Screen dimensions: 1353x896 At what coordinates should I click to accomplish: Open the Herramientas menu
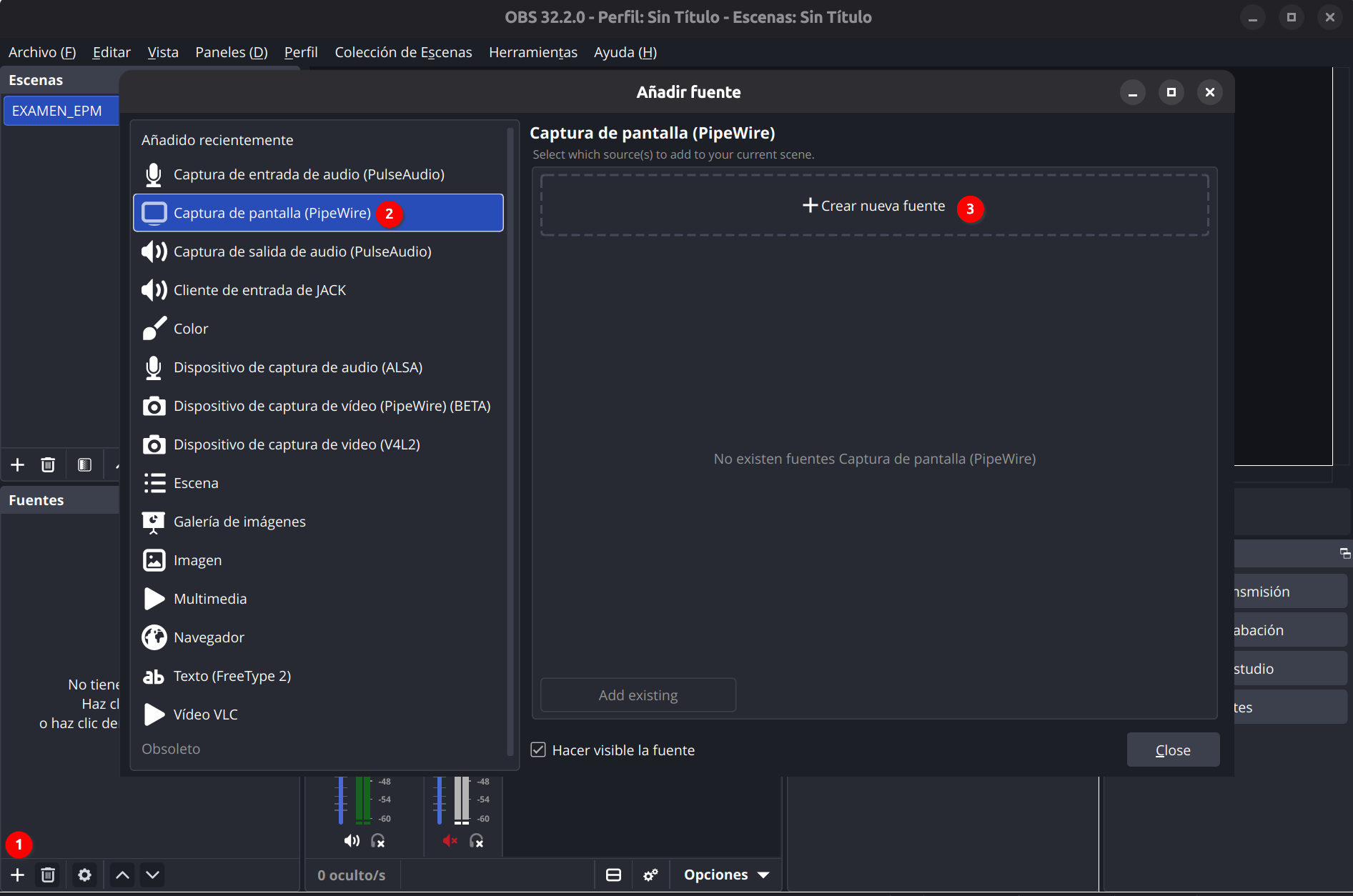(x=533, y=52)
